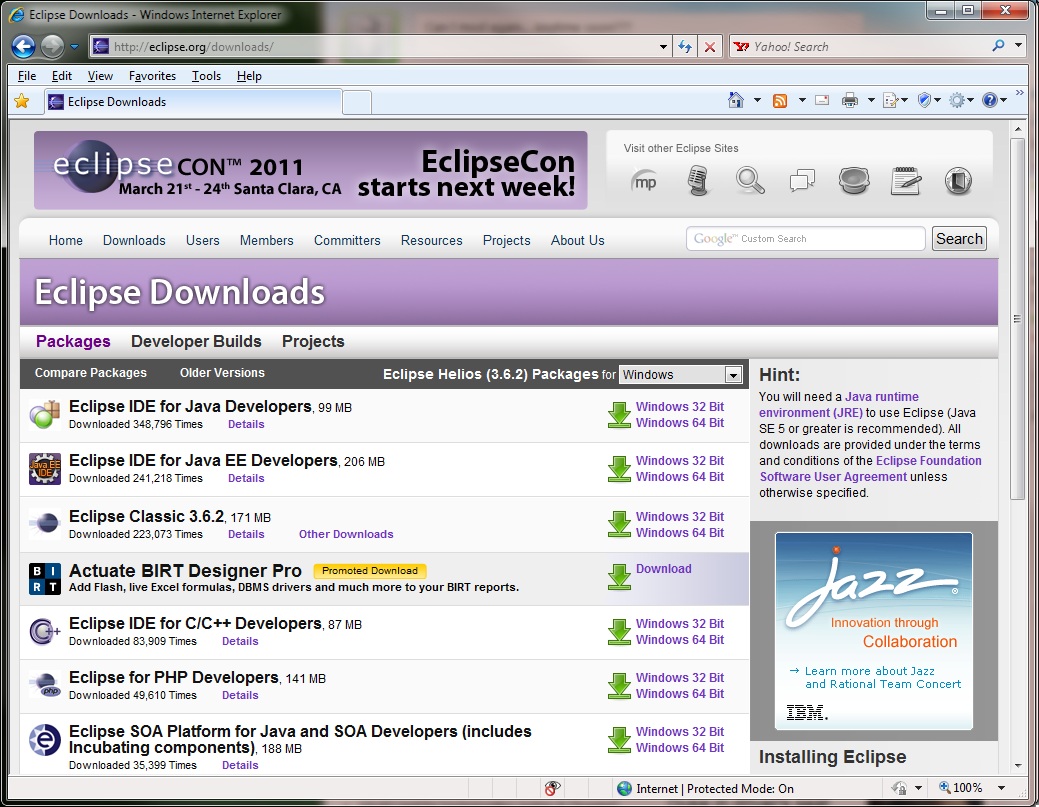This screenshot has width=1039, height=807.
Task: Click the browser Back arrow button
Action: pos(23,46)
